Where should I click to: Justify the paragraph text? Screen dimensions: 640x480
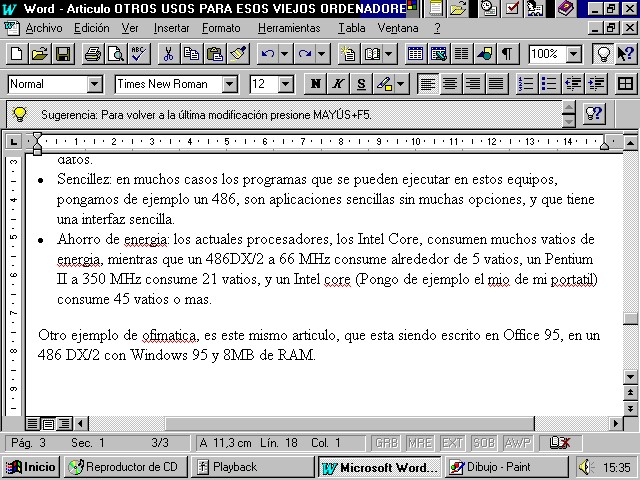[497, 84]
